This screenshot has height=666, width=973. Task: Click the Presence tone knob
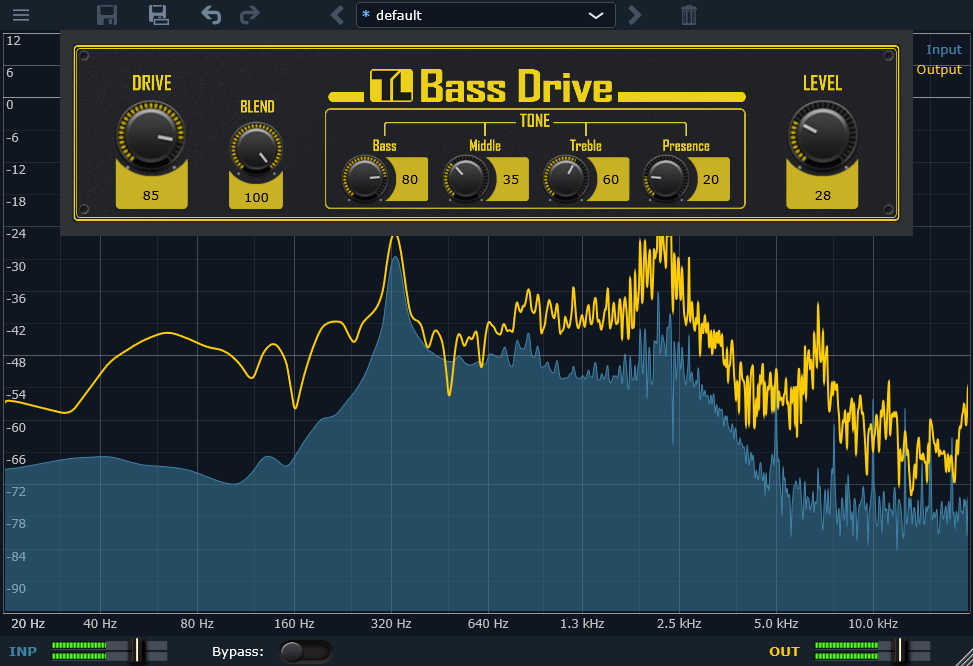pyautogui.click(x=666, y=179)
